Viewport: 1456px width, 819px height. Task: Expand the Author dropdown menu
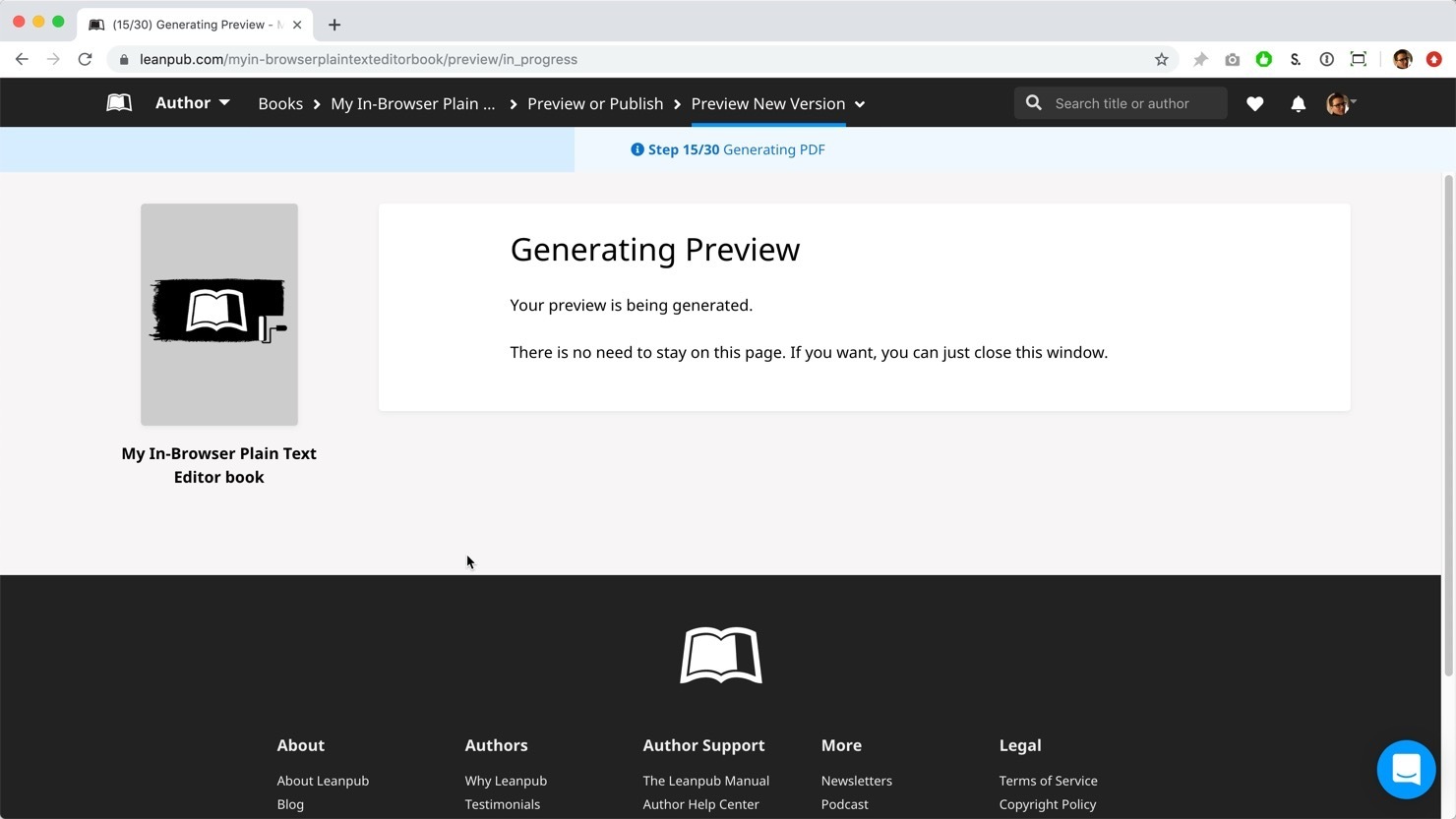coord(193,103)
